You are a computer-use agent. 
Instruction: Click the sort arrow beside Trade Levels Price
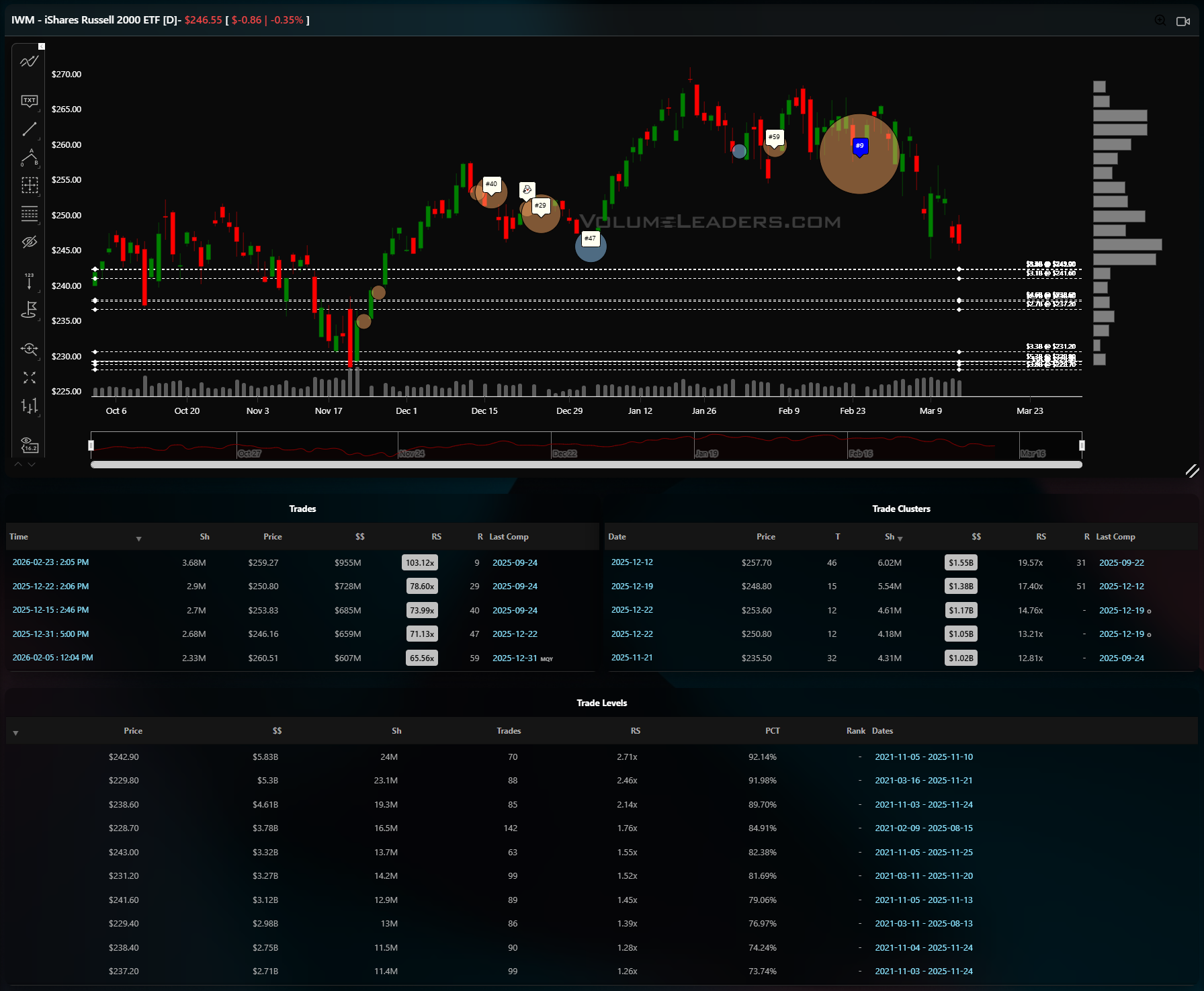[x=15, y=733]
